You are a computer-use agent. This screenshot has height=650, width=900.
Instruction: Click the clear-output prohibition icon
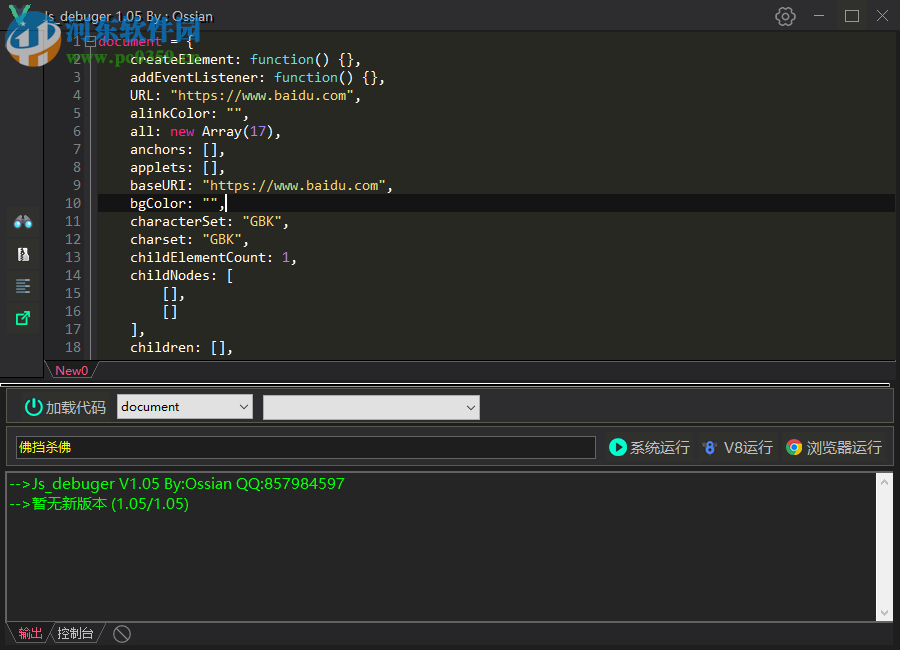tap(120, 632)
